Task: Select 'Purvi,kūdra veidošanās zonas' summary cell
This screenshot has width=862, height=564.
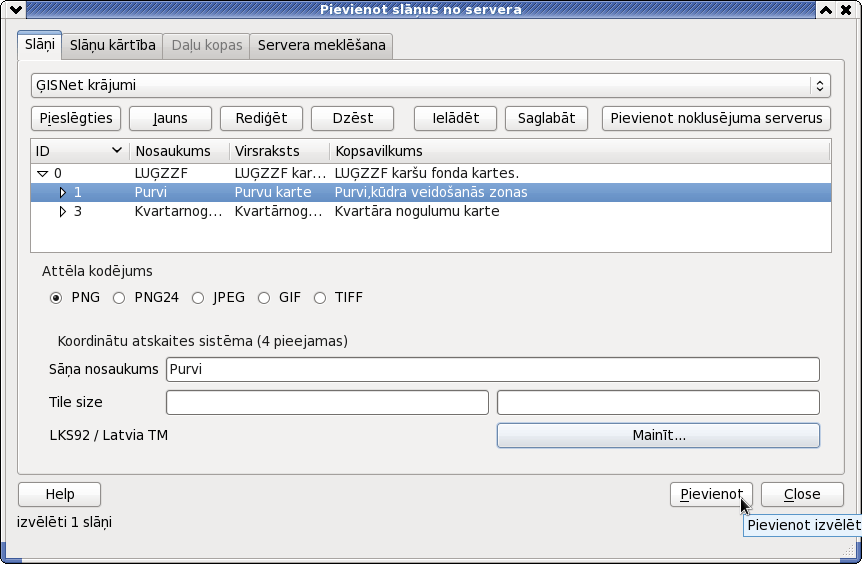Action: tap(431, 192)
